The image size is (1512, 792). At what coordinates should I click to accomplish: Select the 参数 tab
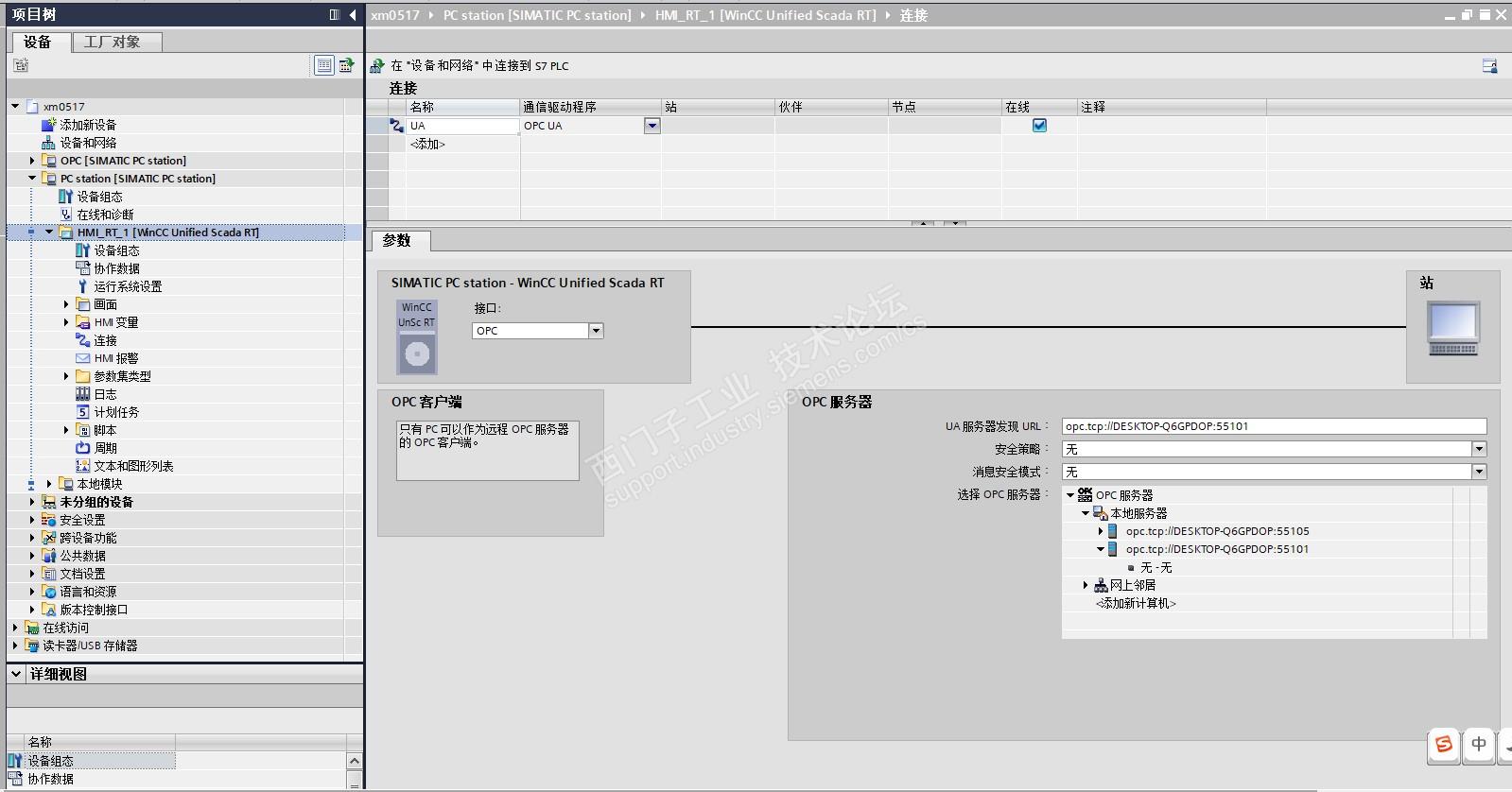click(x=401, y=241)
